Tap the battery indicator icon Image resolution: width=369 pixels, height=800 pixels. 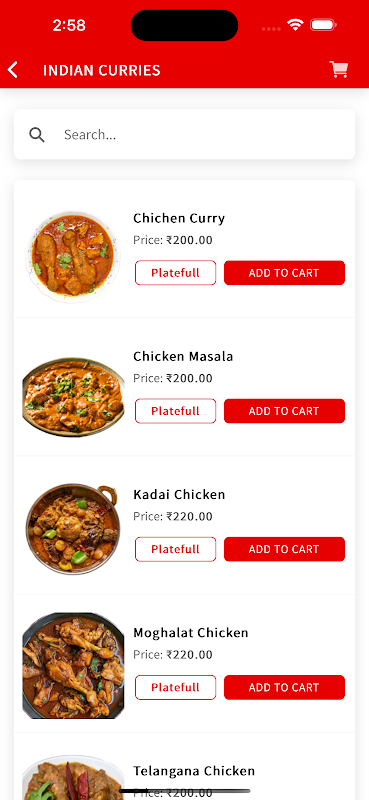coord(323,24)
